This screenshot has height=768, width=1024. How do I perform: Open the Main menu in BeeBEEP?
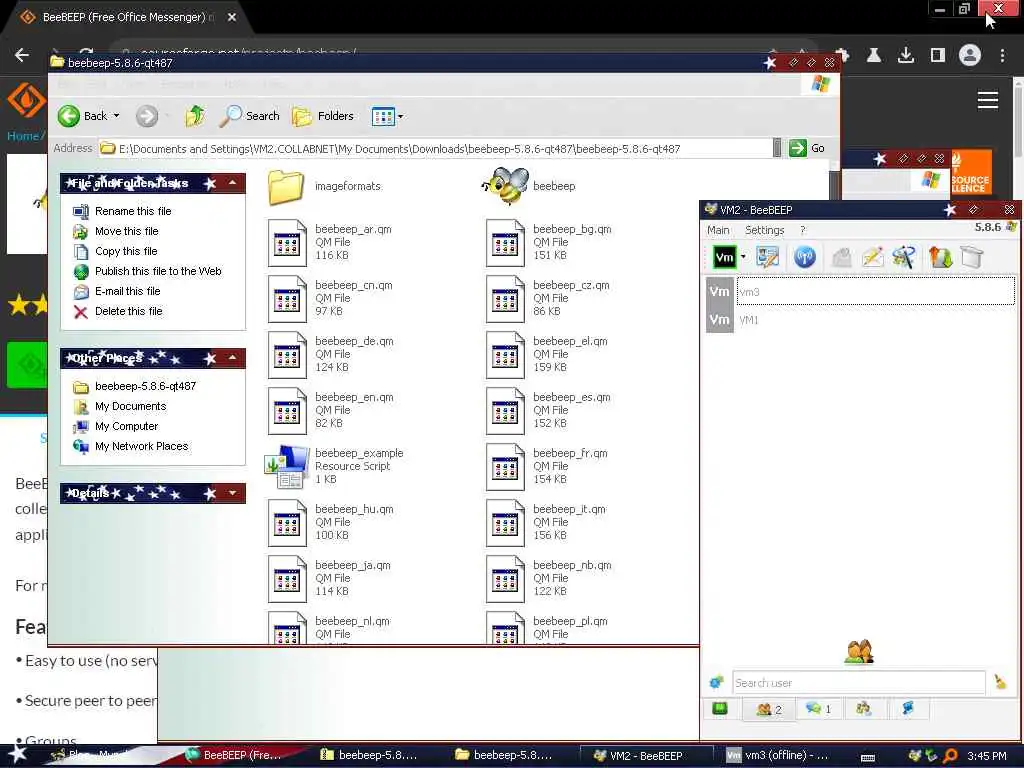click(x=718, y=230)
